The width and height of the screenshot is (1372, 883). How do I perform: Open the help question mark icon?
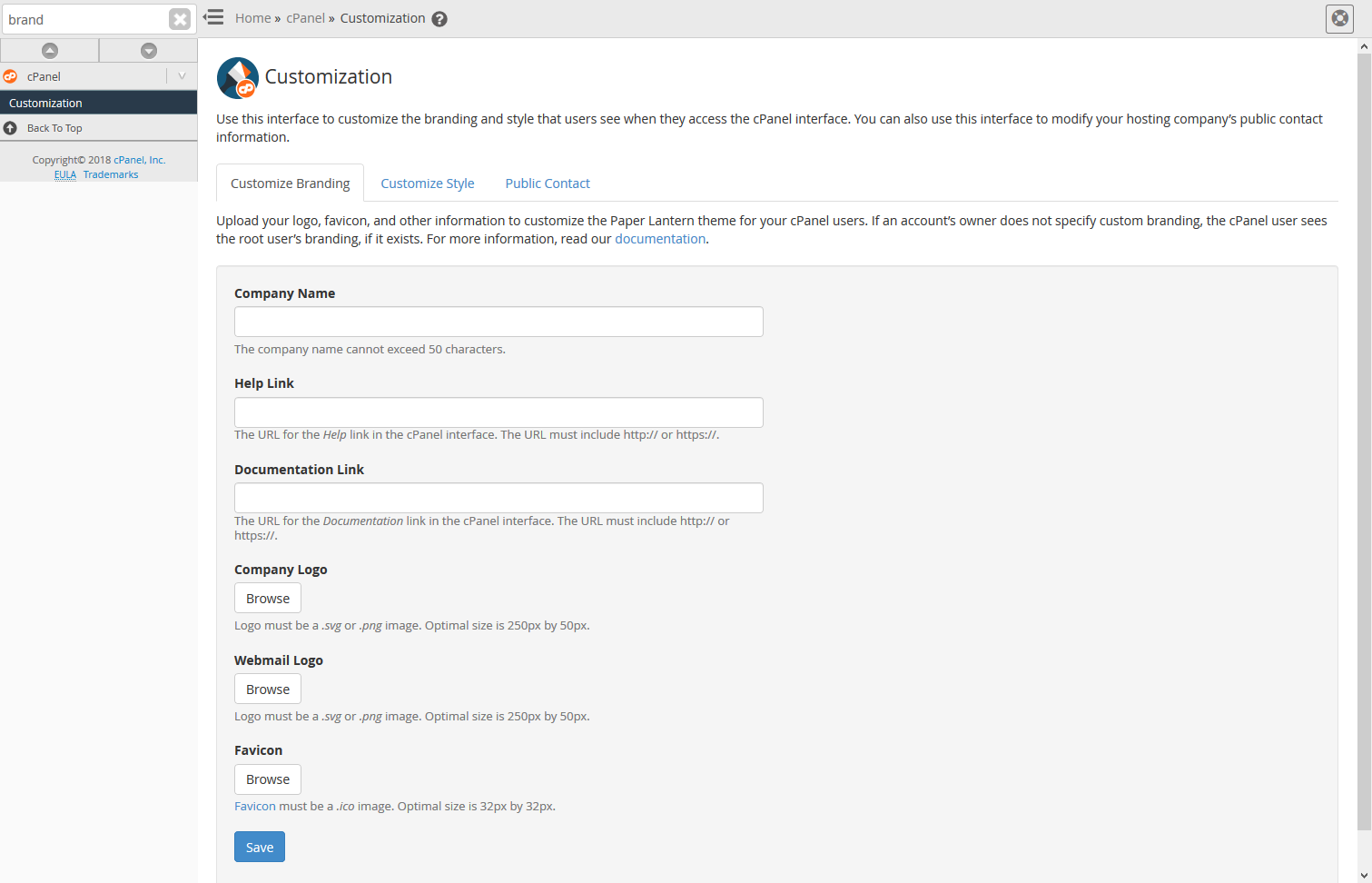[439, 19]
